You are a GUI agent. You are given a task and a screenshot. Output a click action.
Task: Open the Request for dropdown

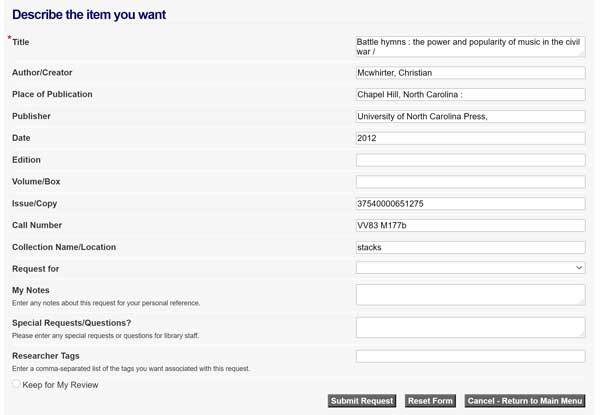[x=470, y=268]
